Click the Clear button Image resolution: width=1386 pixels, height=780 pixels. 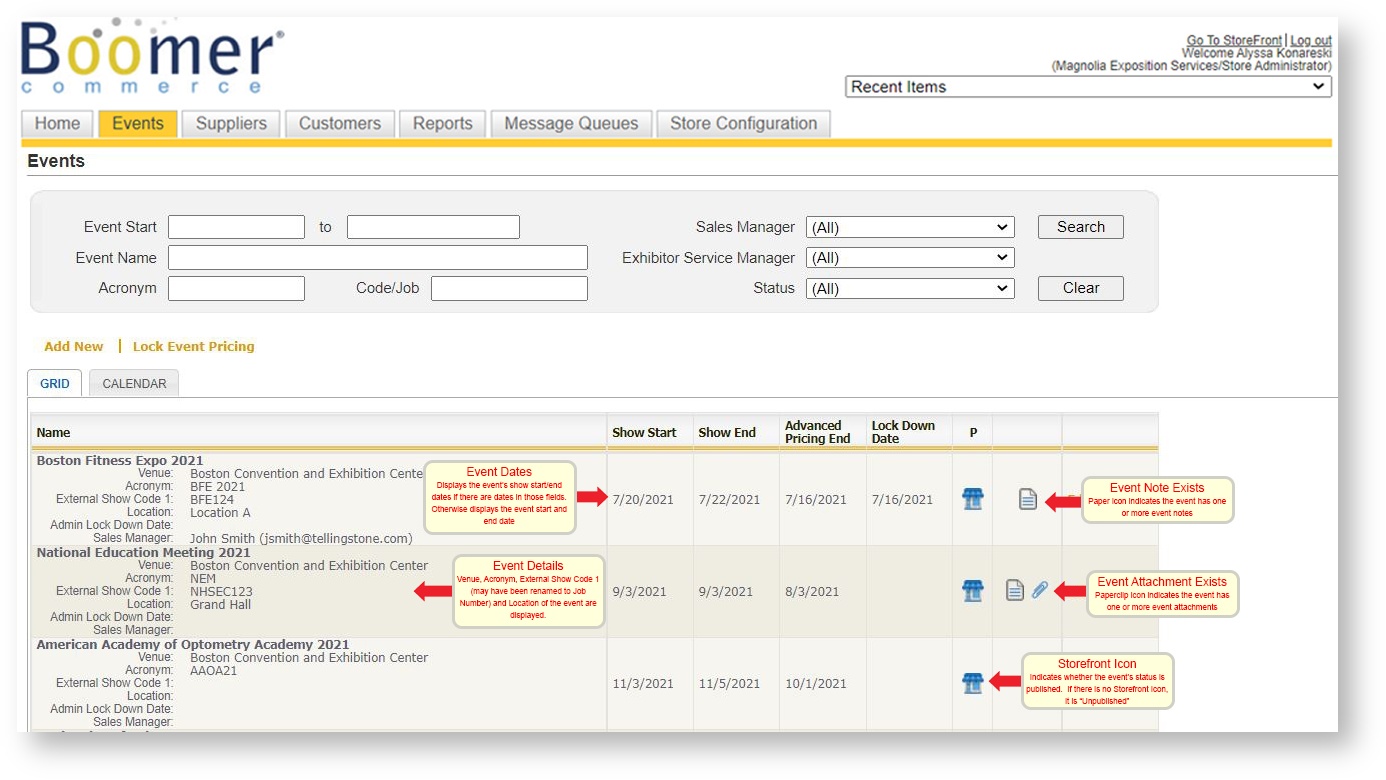coord(1080,288)
